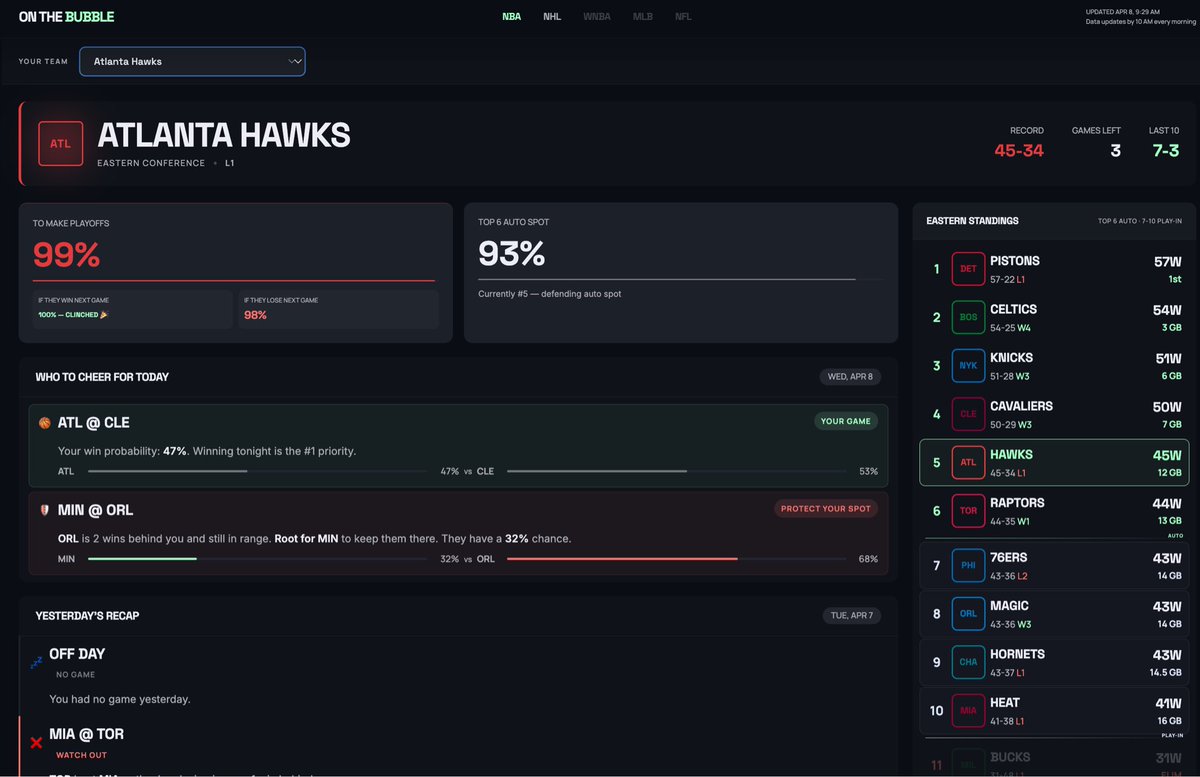
Task: Switch to the MLB tab
Action: [x=643, y=17]
